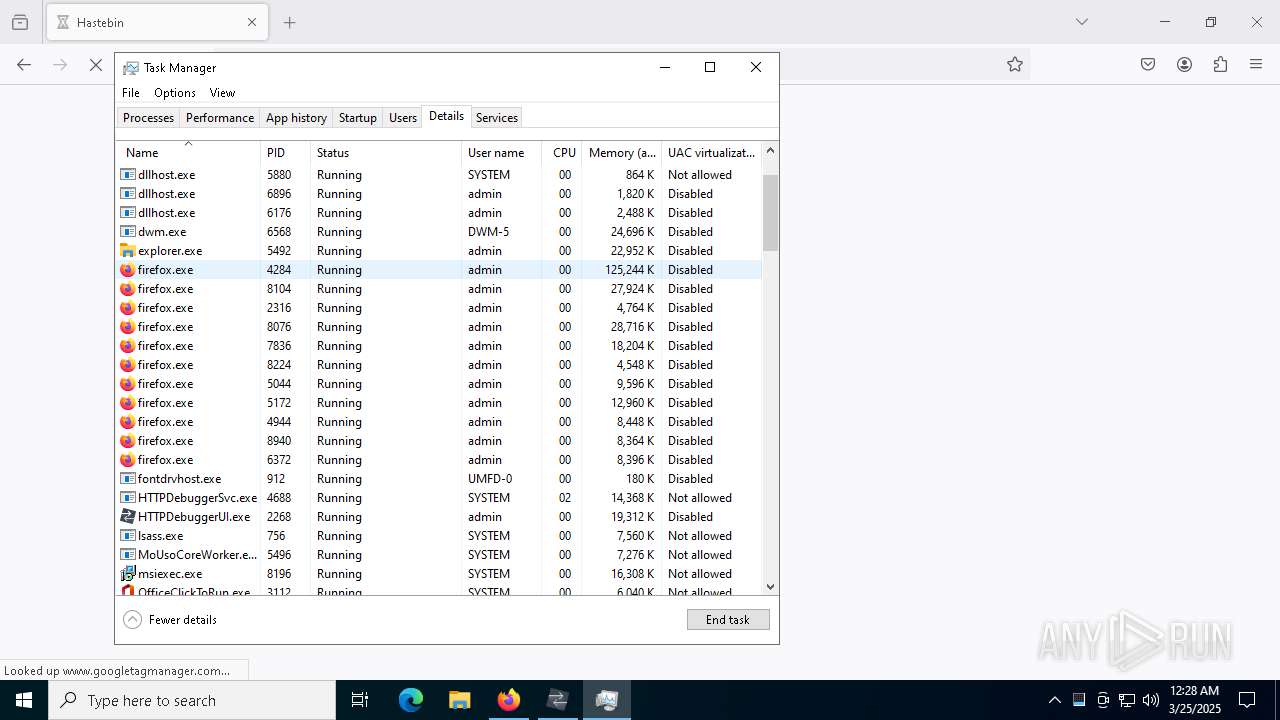Open the notification center icon
1280x720 pixels.
pyautogui.click(x=1247, y=700)
